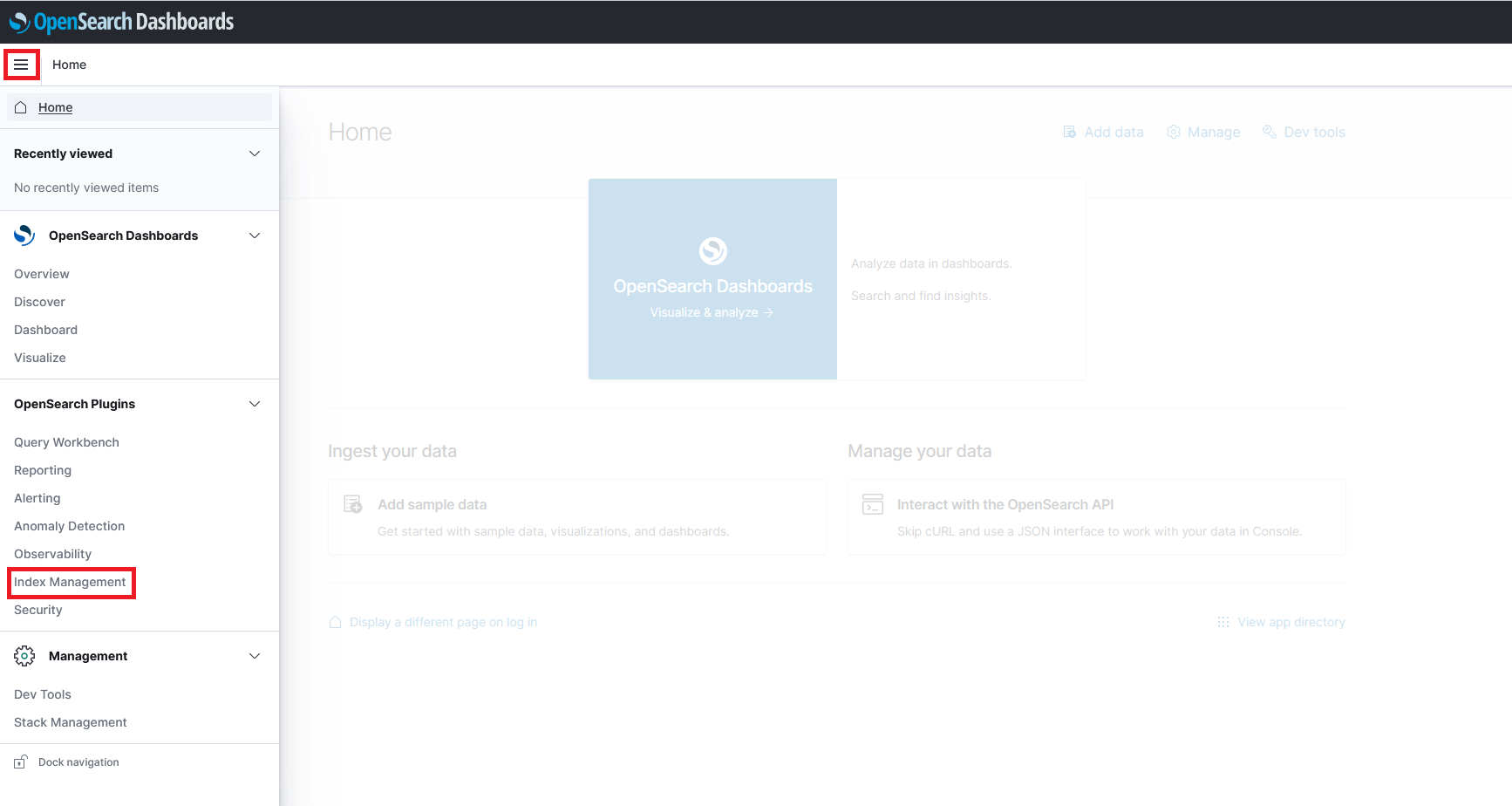Click OpenSearch Dashboards title on blue card
1512x806 pixels.
click(713, 286)
